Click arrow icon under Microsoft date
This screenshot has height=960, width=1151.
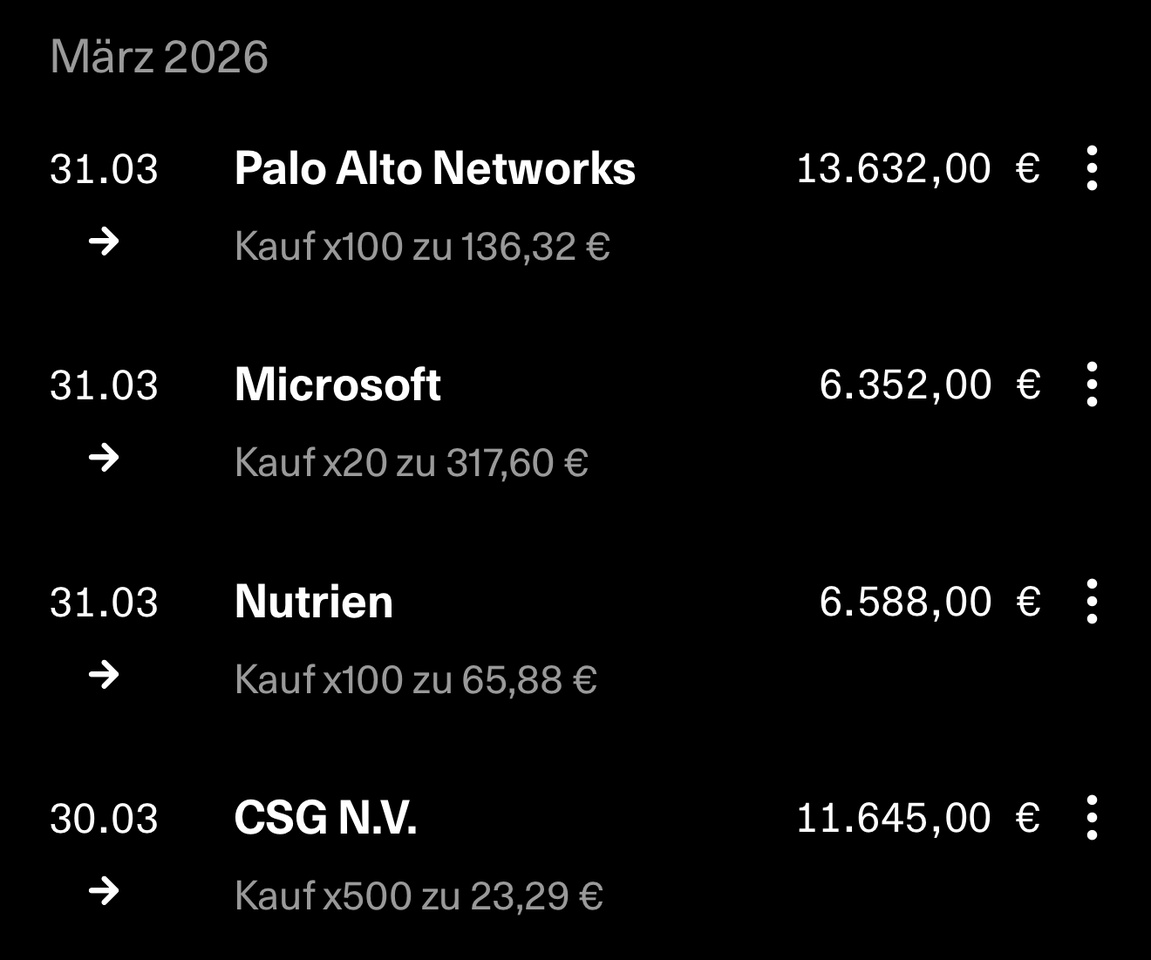coord(104,458)
